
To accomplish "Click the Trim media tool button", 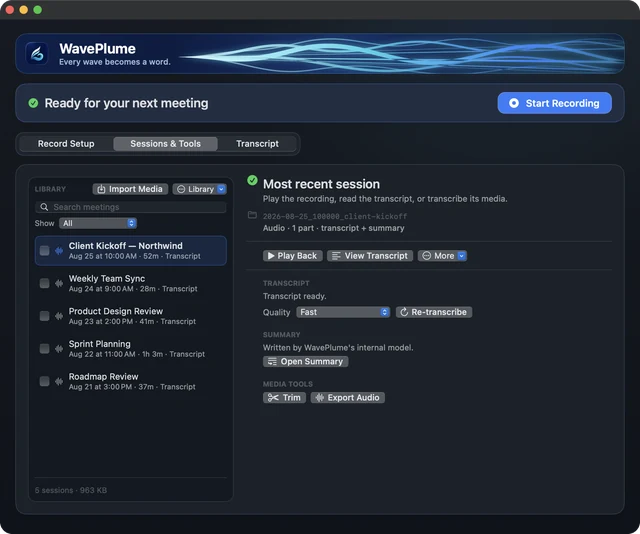I will [284, 398].
